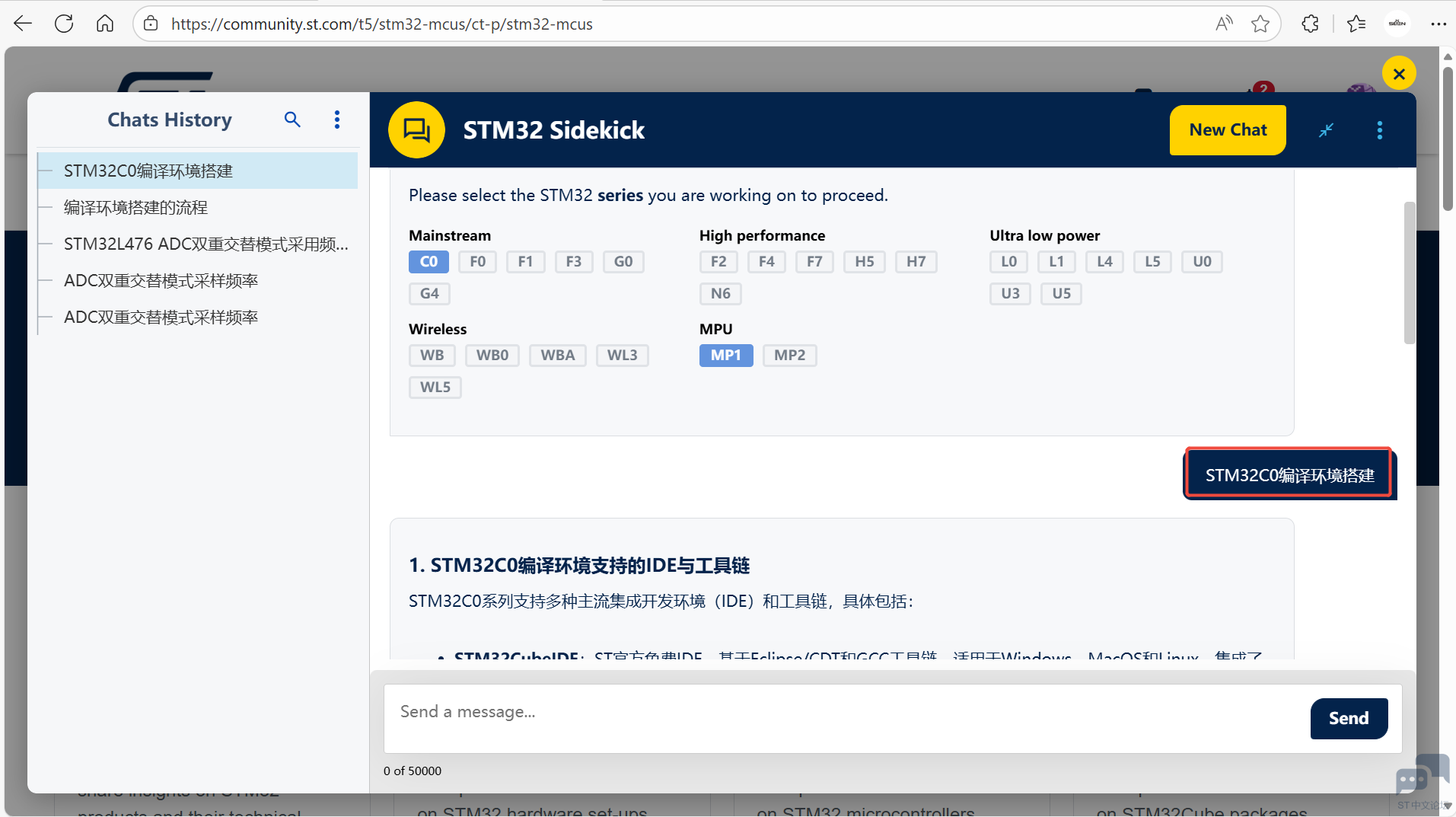Add this page to favorites star
Image resolution: width=1456 pixels, height=817 pixels.
(1260, 24)
